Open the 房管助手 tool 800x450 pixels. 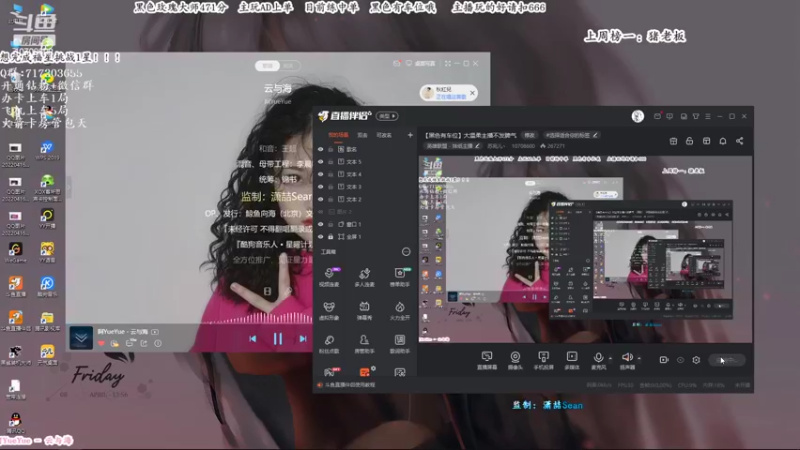point(364,344)
